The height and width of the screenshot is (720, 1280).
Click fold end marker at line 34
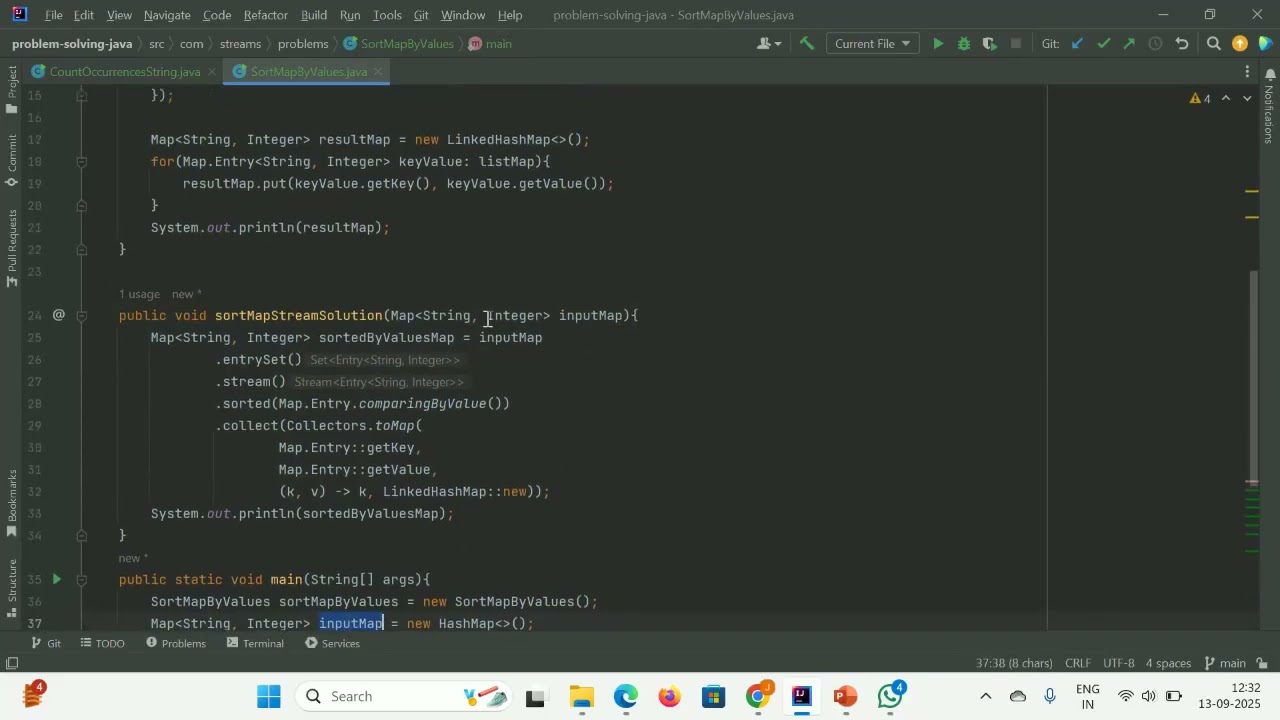pyautogui.click(x=82, y=535)
